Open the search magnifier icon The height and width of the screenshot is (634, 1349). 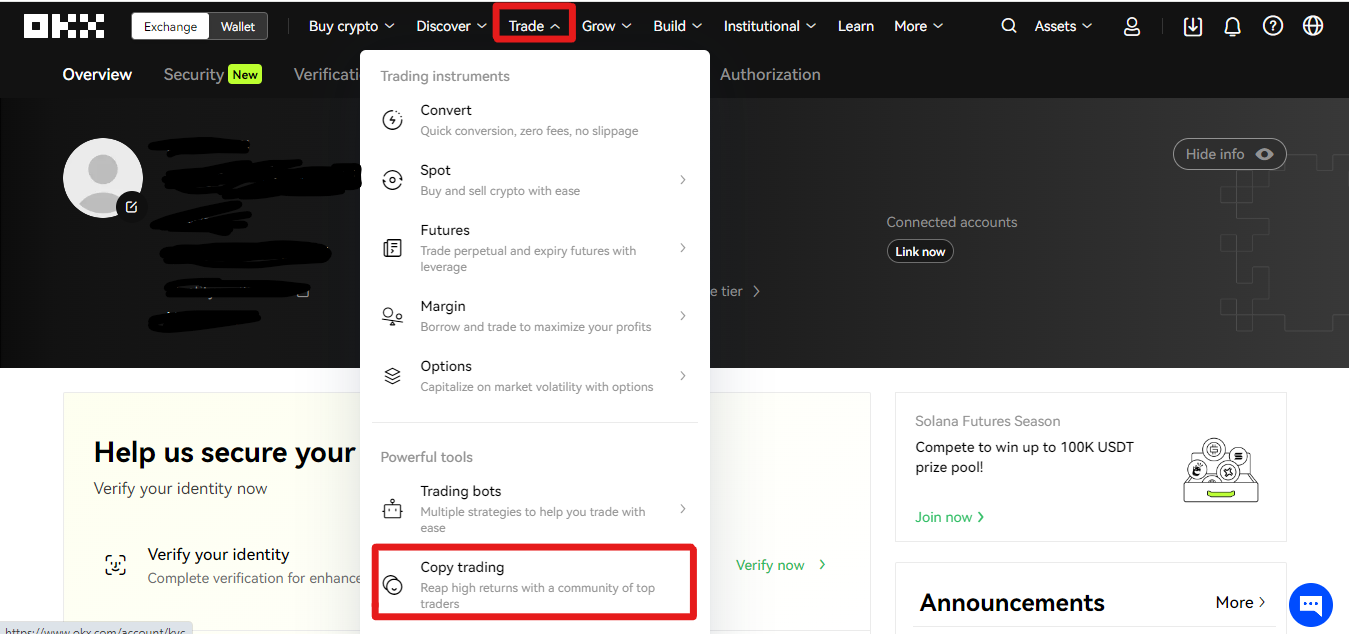tap(1009, 26)
